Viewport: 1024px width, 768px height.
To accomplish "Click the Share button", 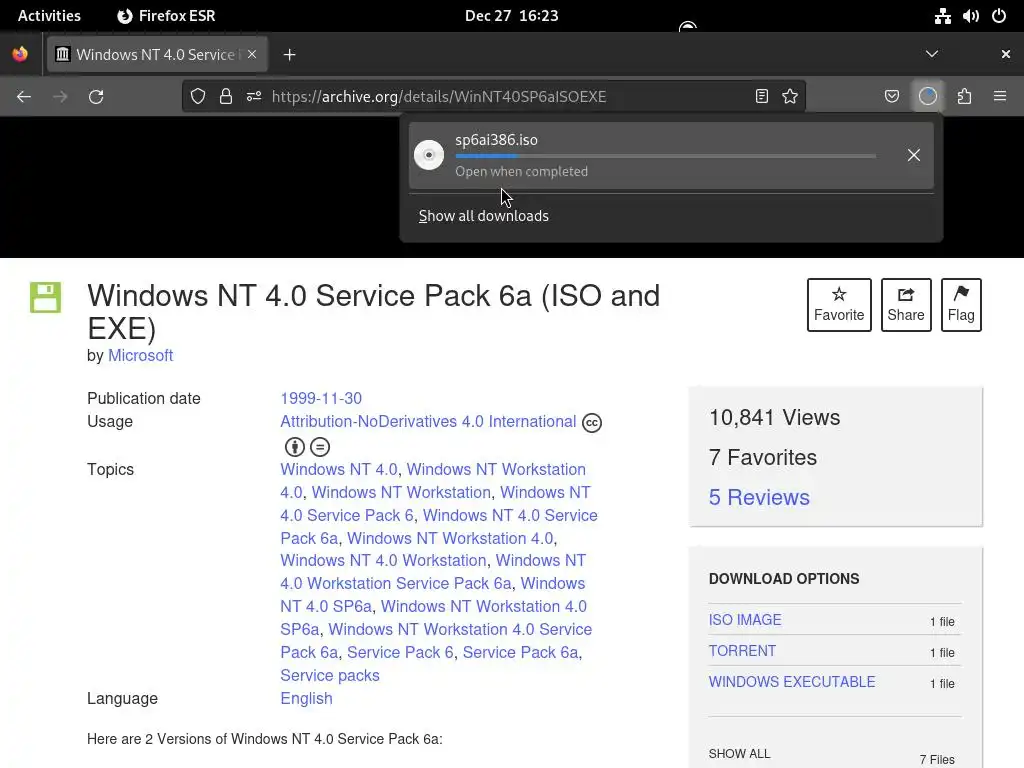I will coord(906,305).
